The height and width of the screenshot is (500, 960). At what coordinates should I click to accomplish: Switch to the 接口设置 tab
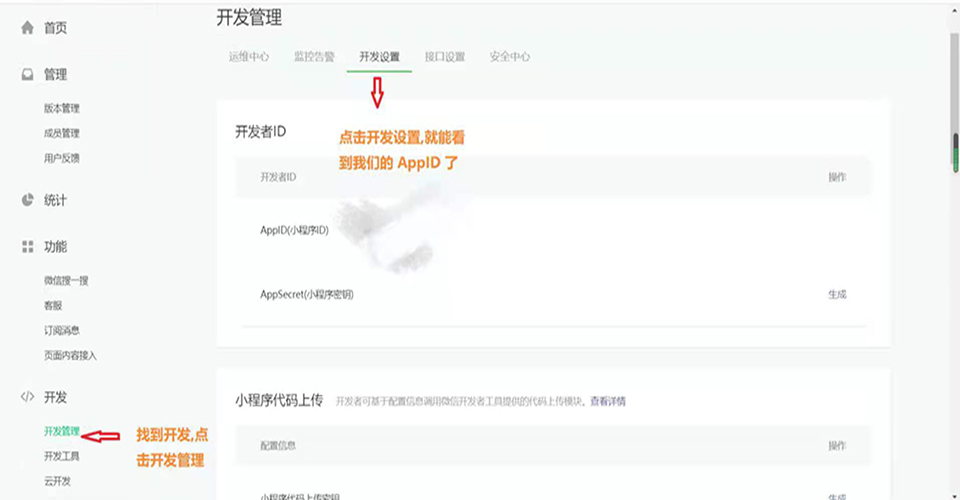point(445,57)
